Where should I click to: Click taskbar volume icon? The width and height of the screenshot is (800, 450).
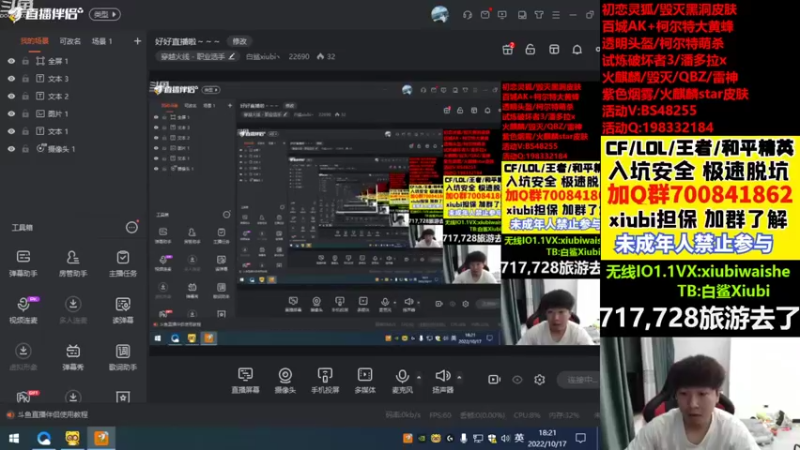[505, 438]
